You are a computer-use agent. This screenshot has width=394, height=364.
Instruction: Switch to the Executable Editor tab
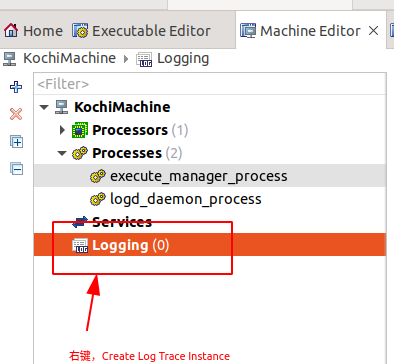(x=142, y=31)
